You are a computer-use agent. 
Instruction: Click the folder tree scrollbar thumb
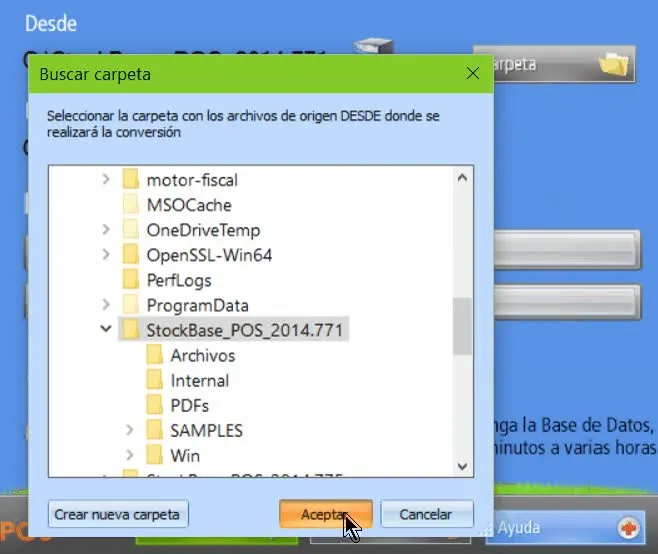(x=462, y=326)
